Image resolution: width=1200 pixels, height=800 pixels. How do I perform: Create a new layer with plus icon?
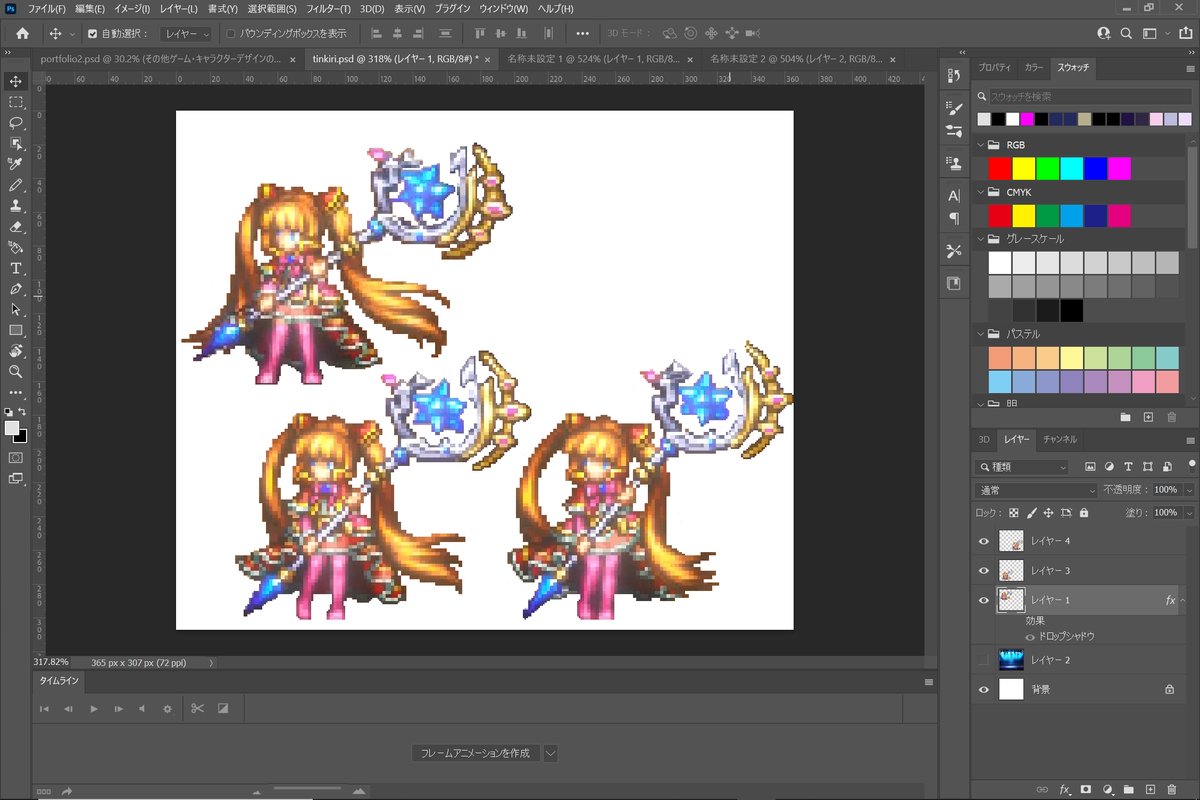point(1150,789)
